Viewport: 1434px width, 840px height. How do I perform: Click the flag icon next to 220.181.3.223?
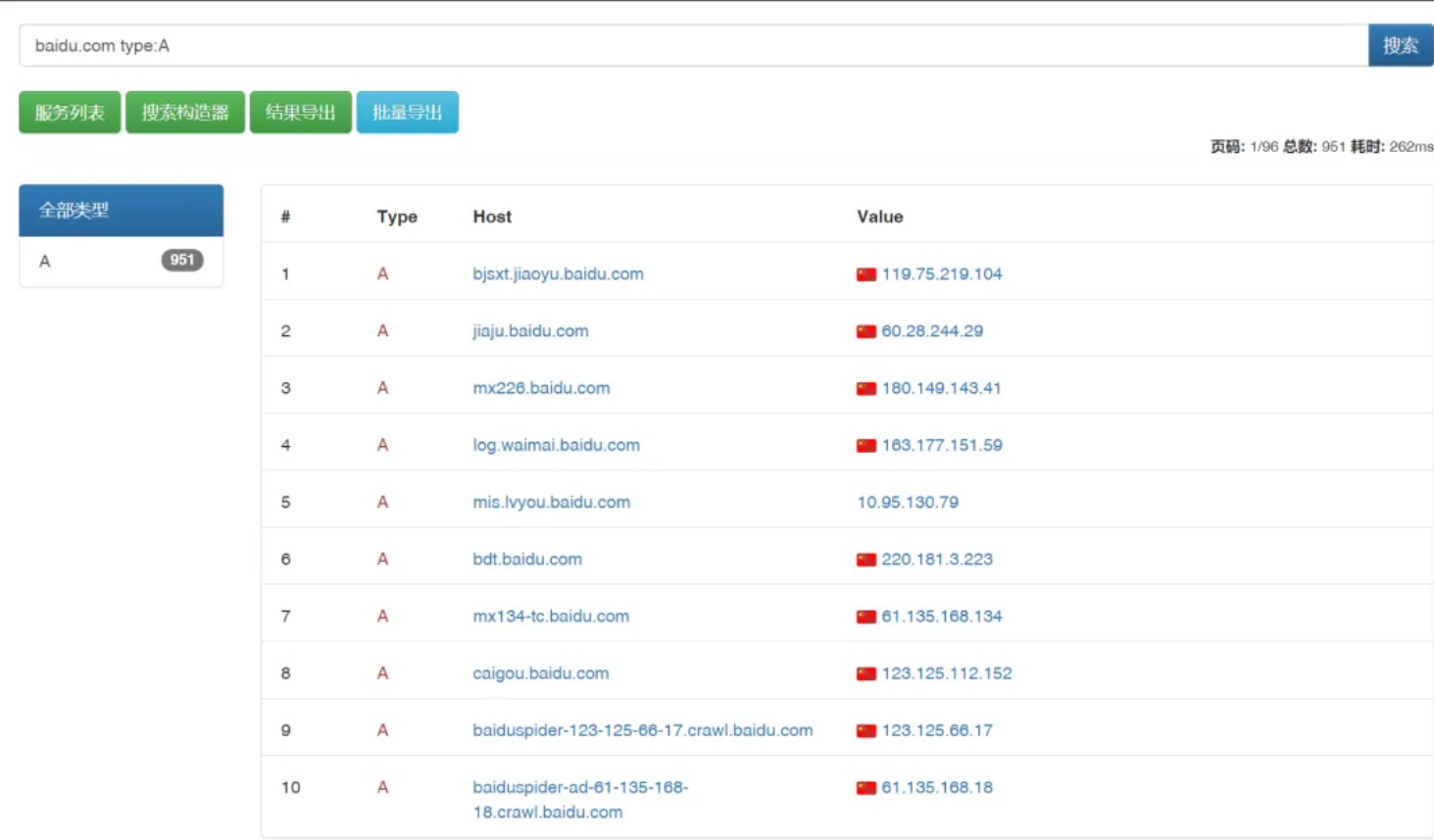pyautogui.click(x=865, y=560)
